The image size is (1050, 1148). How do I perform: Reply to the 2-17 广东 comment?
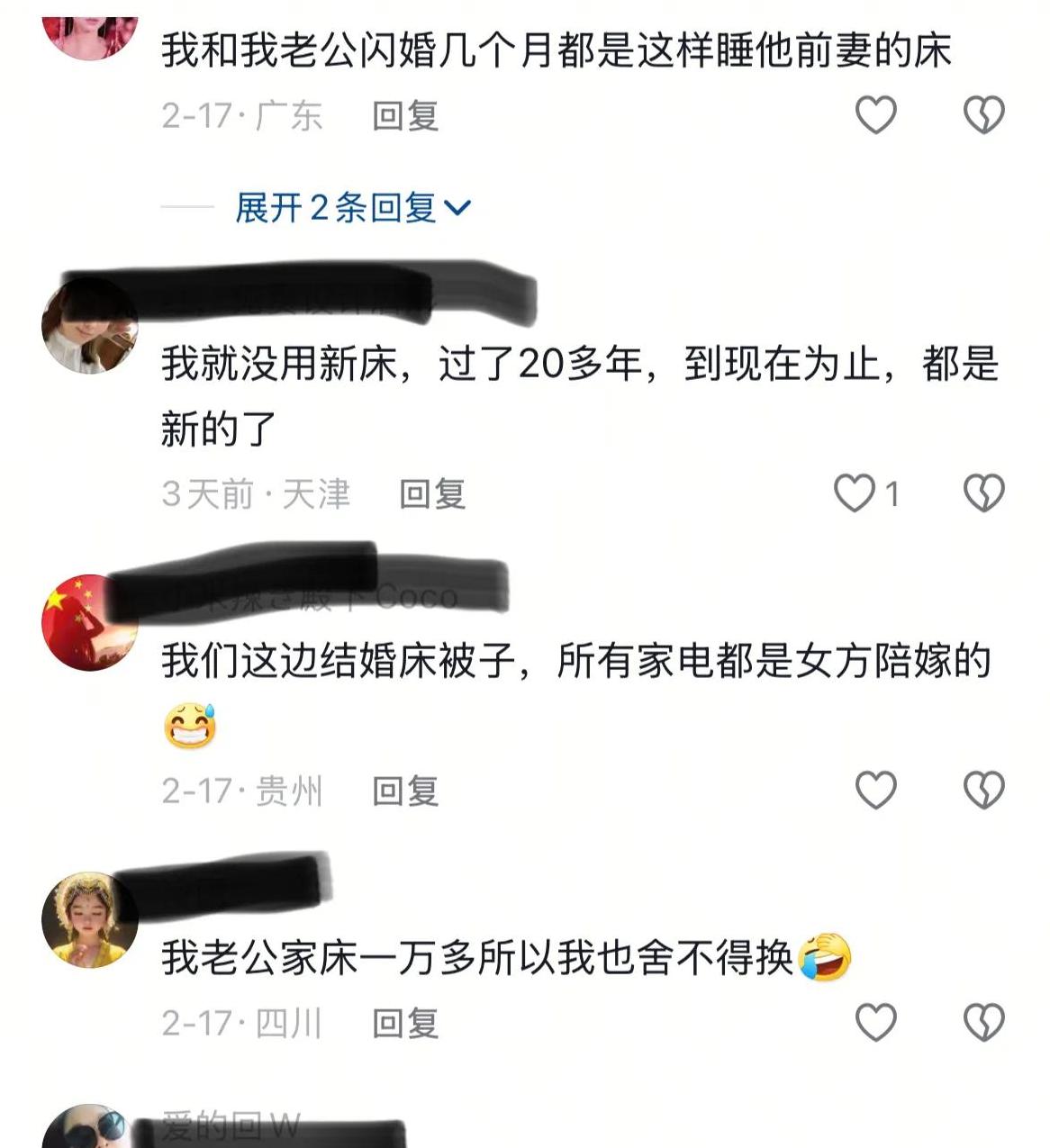point(405,115)
